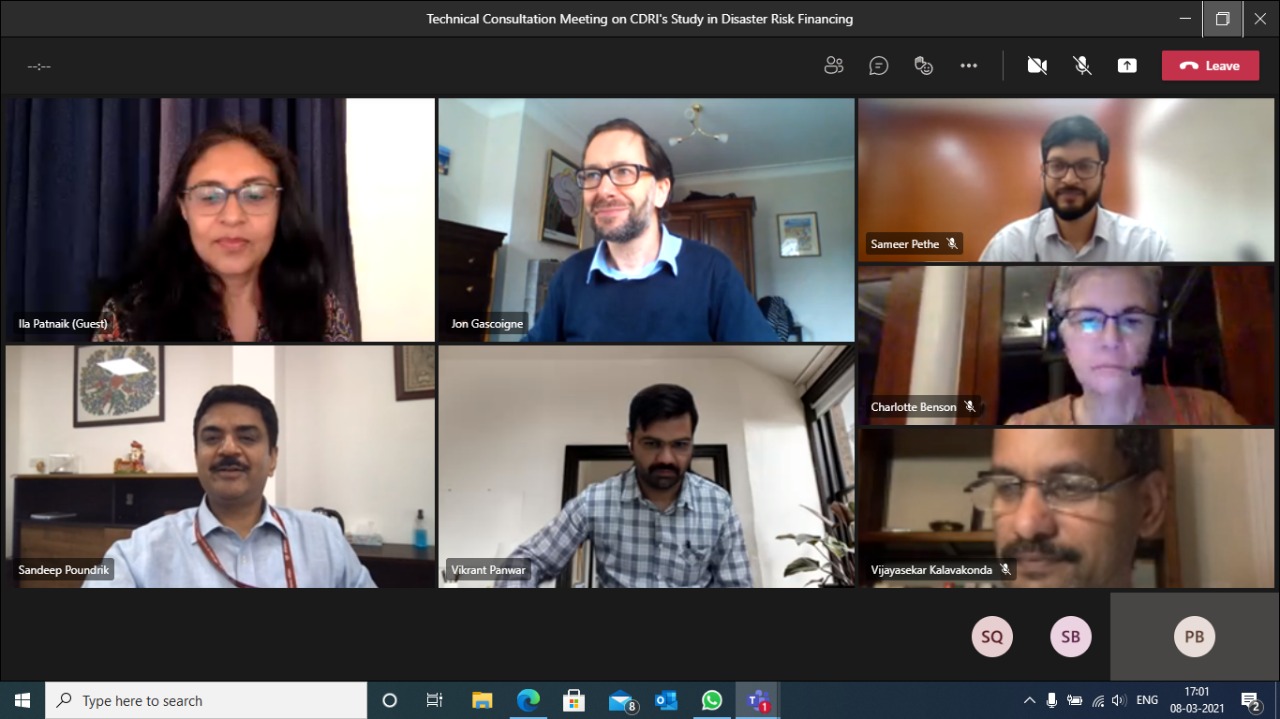Select Ila Patnaik (Guest) video tile

tap(218, 220)
